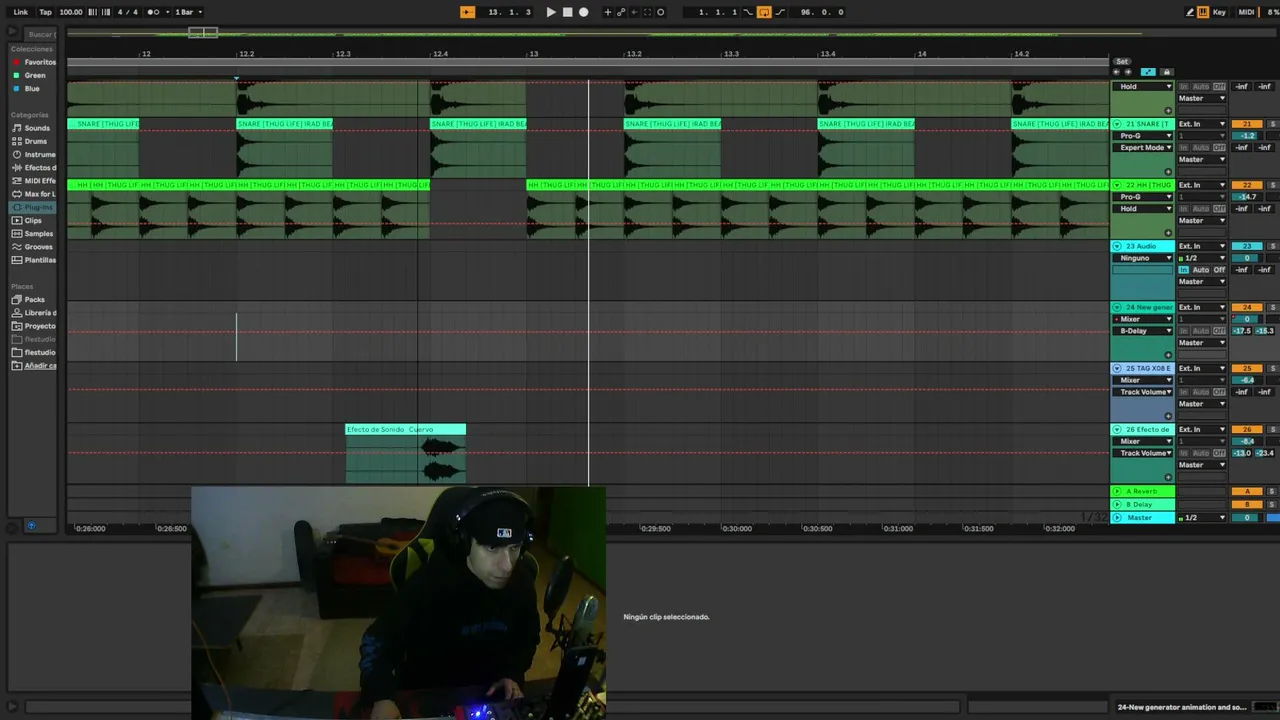Collapse track 25 TAG X08

click(1117, 368)
